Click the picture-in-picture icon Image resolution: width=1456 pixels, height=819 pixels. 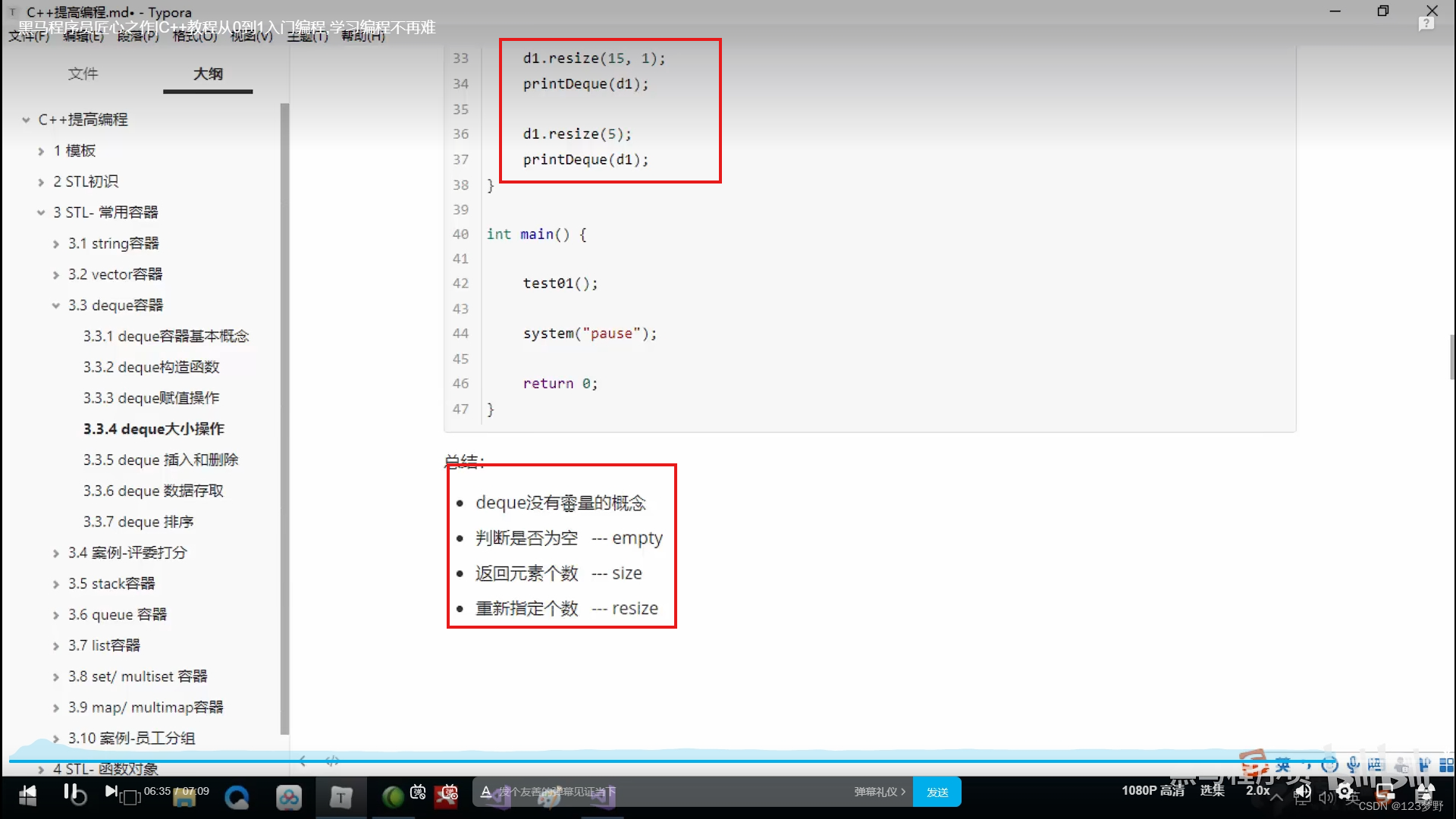(1385, 792)
